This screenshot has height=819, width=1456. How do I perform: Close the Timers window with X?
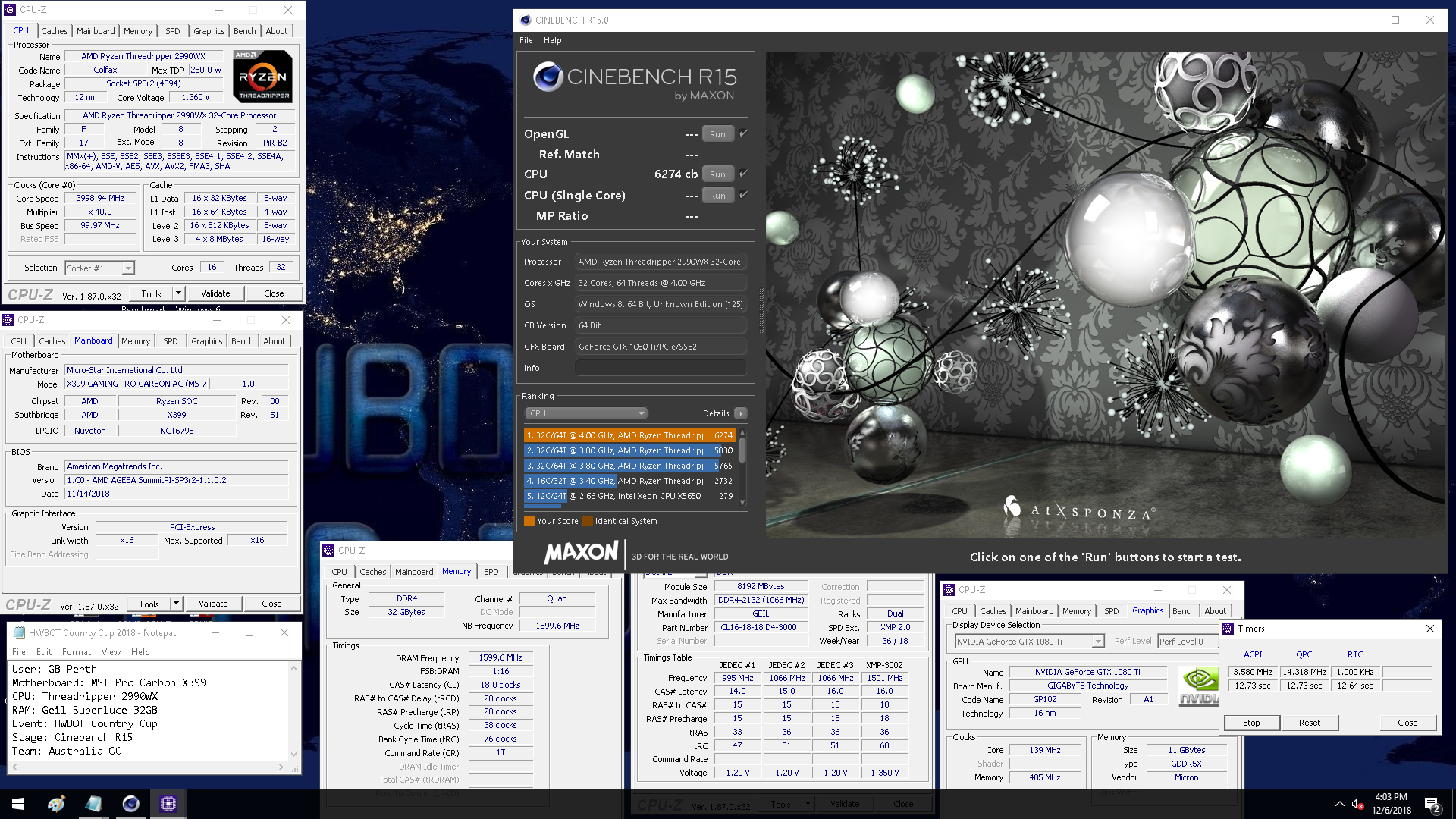click(1430, 629)
